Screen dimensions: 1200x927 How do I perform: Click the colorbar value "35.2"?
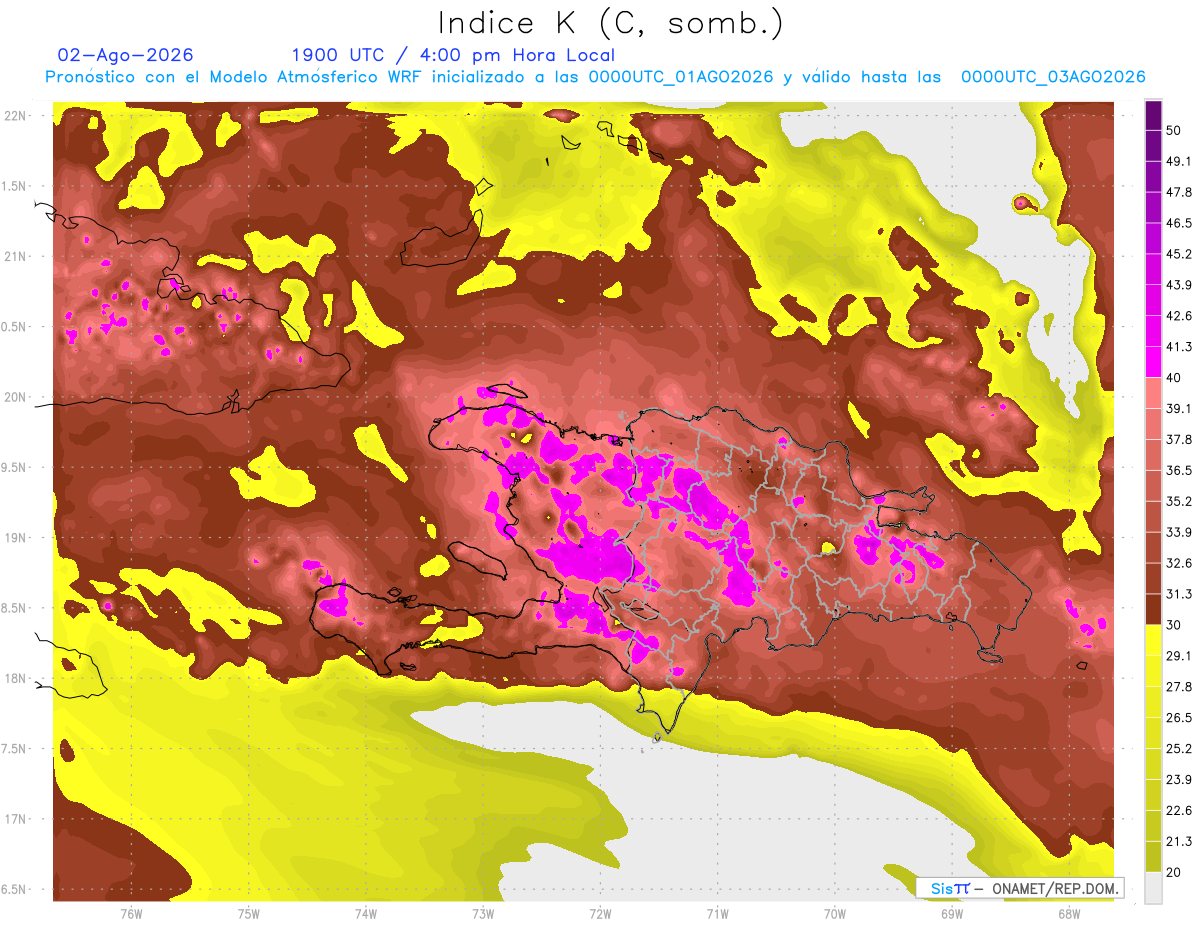coord(1180,501)
